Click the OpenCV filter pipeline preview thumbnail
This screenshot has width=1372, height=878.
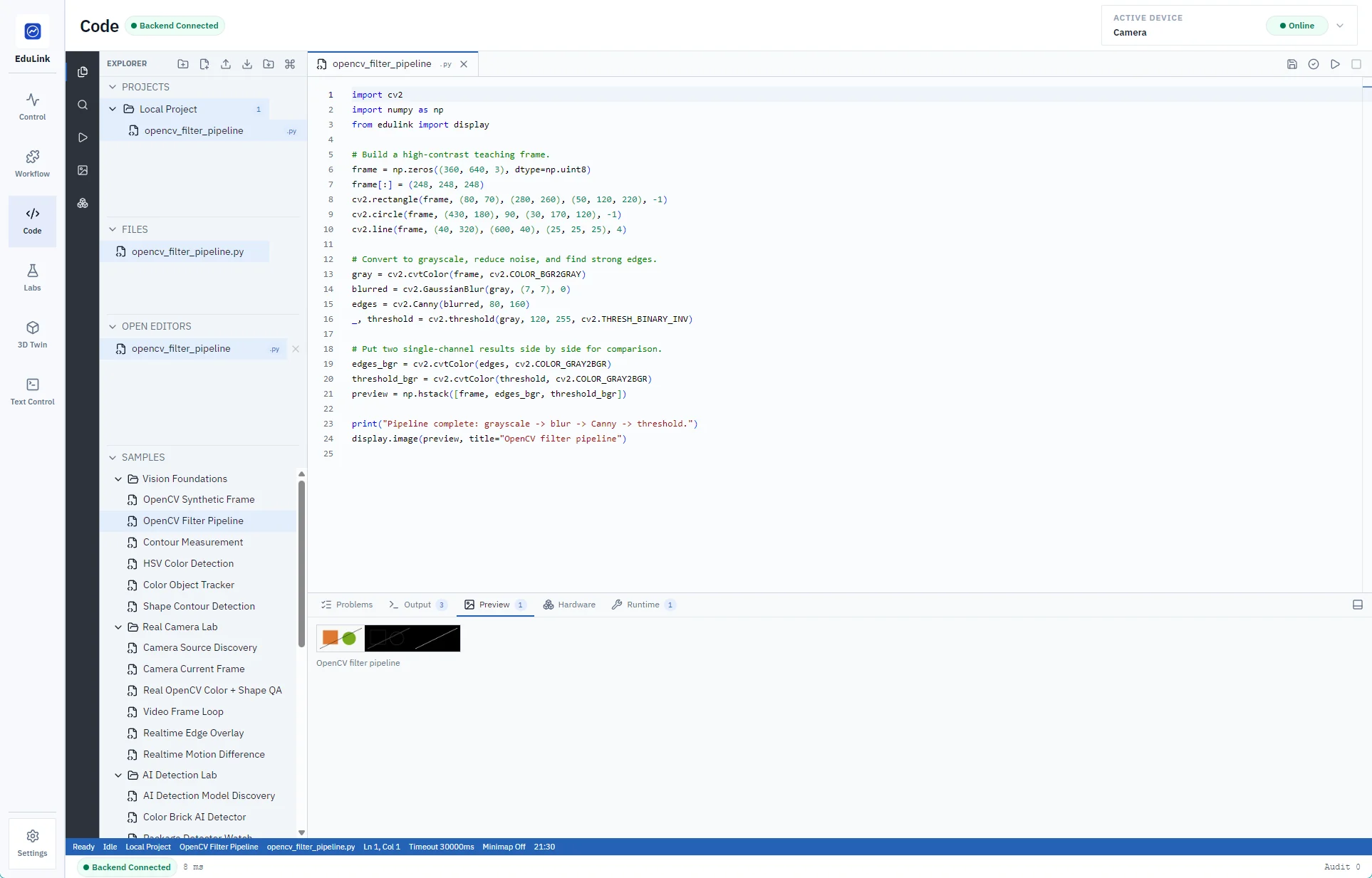pyautogui.click(x=388, y=638)
